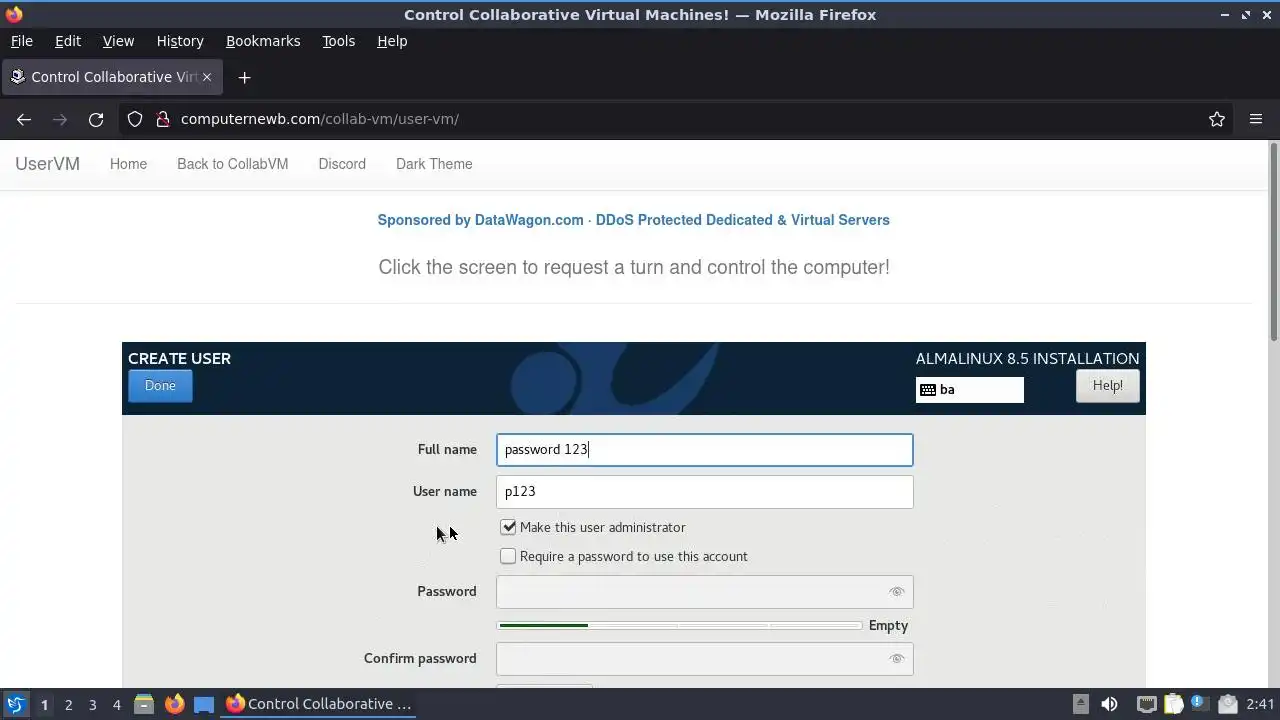Open the volume speaker tray icon
This screenshot has width=1280, height=720.
(1109, 704)
